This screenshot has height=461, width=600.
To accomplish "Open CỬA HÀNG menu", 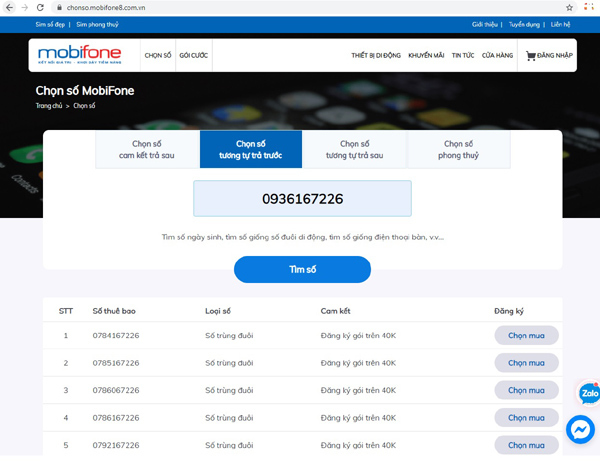I will (x=497, y=55).
